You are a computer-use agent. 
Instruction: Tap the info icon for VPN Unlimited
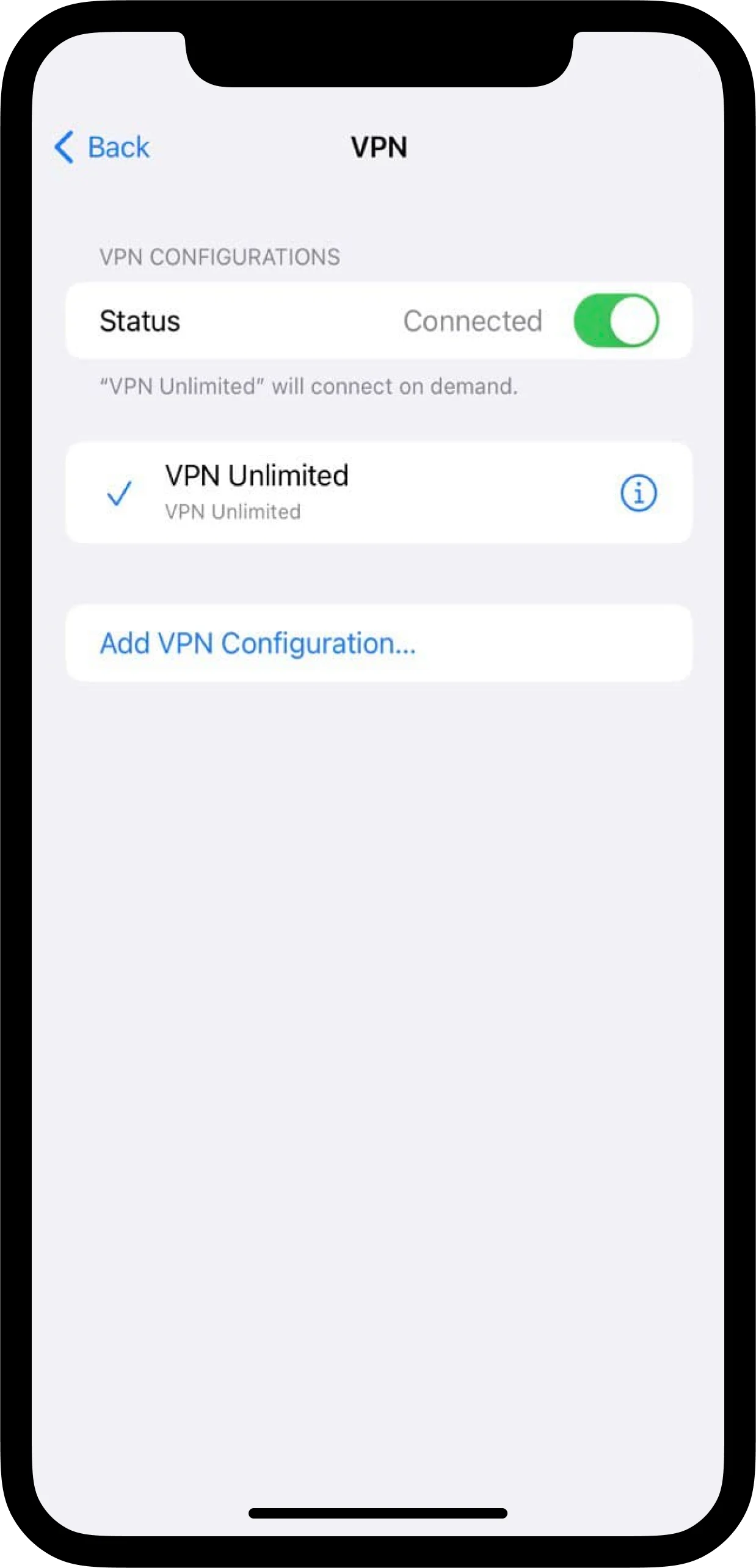click(x=638, y=493)
